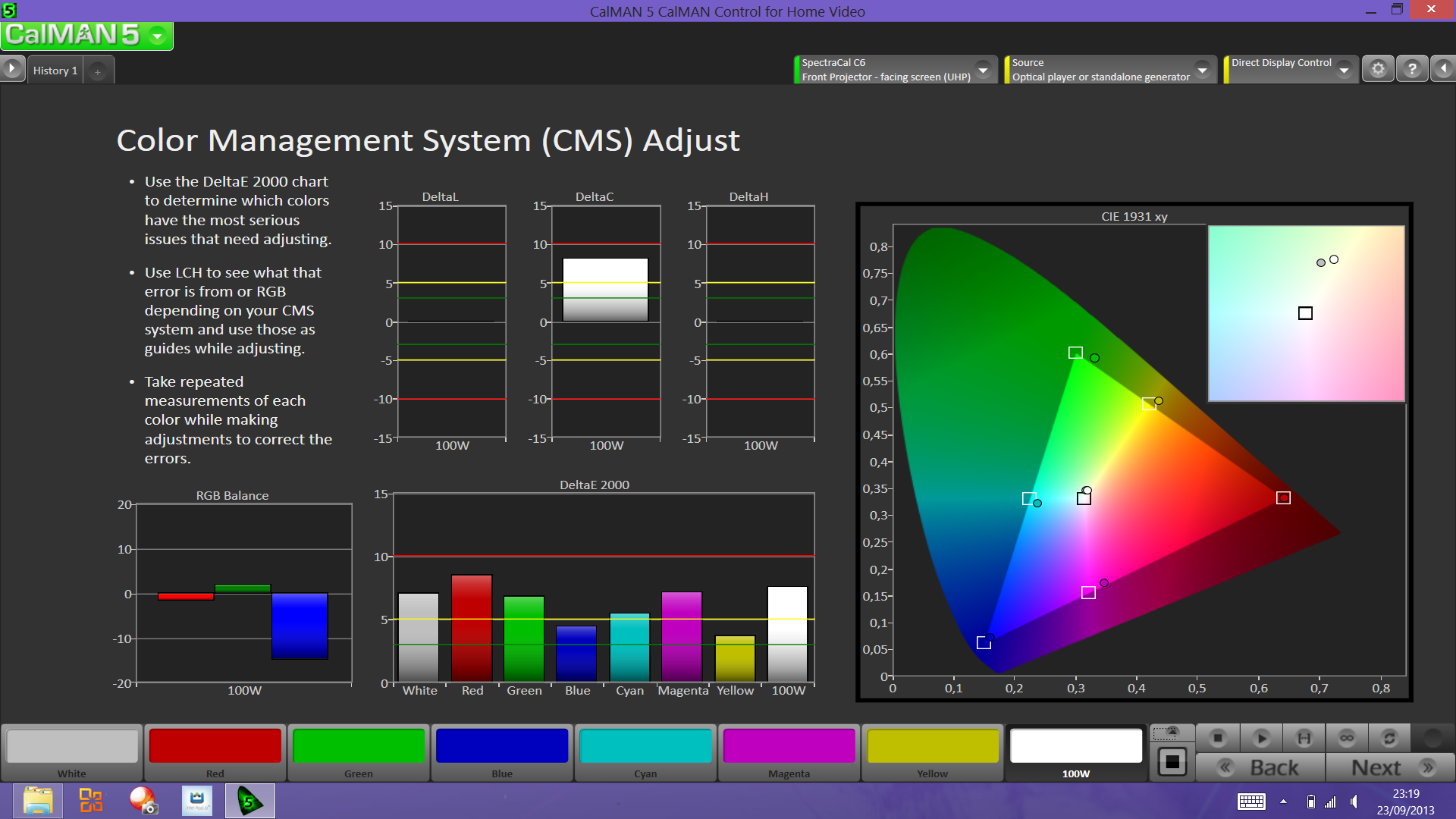Open File Explorer from the taskbar
1456x819 pixels.
click(x=38, y=801)
